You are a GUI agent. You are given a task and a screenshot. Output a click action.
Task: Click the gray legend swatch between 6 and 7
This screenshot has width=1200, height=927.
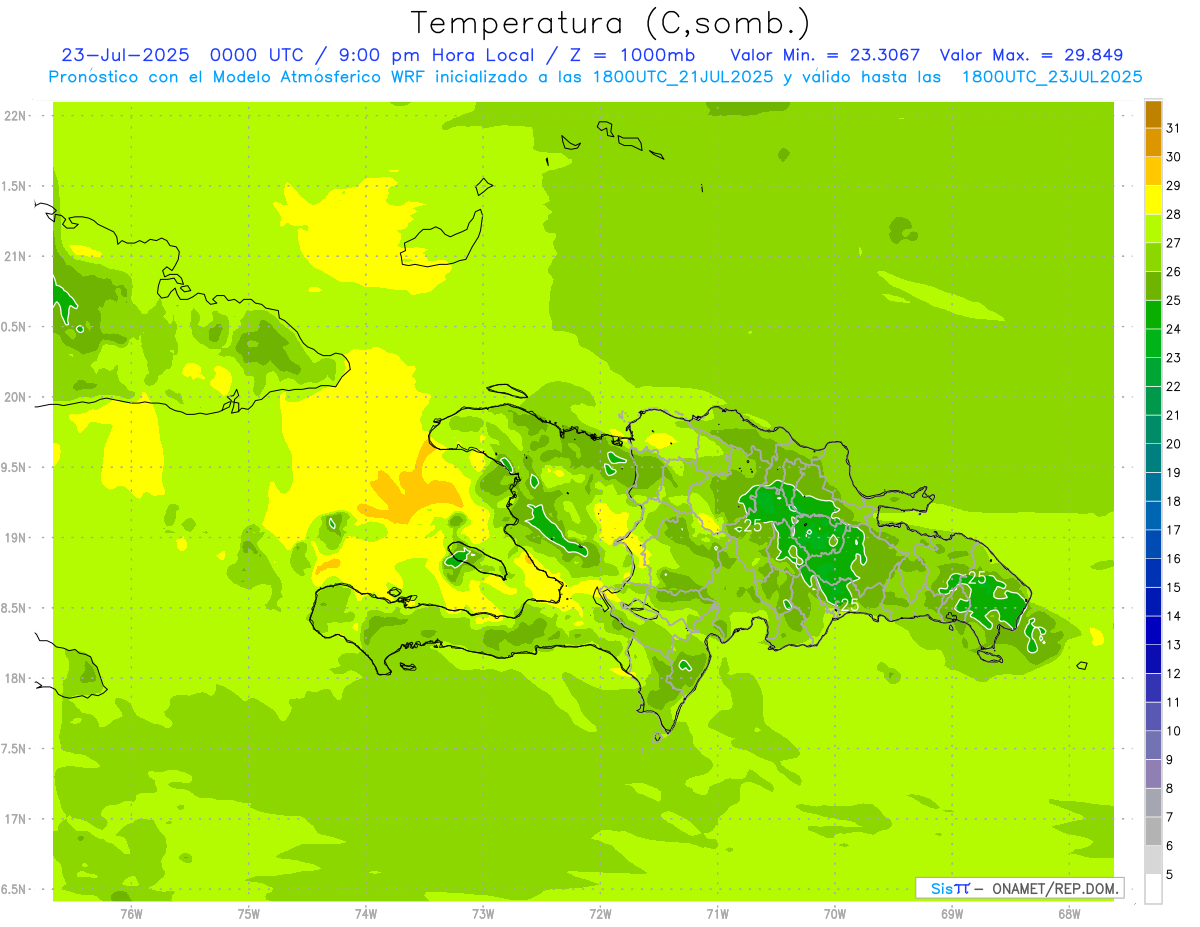(1153, 831)
